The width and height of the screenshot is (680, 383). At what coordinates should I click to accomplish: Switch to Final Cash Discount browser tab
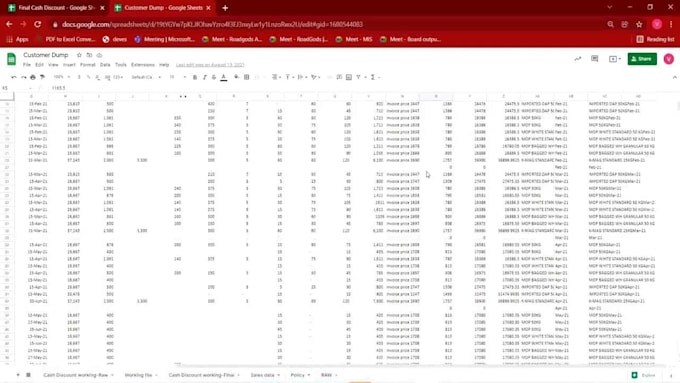56,8
